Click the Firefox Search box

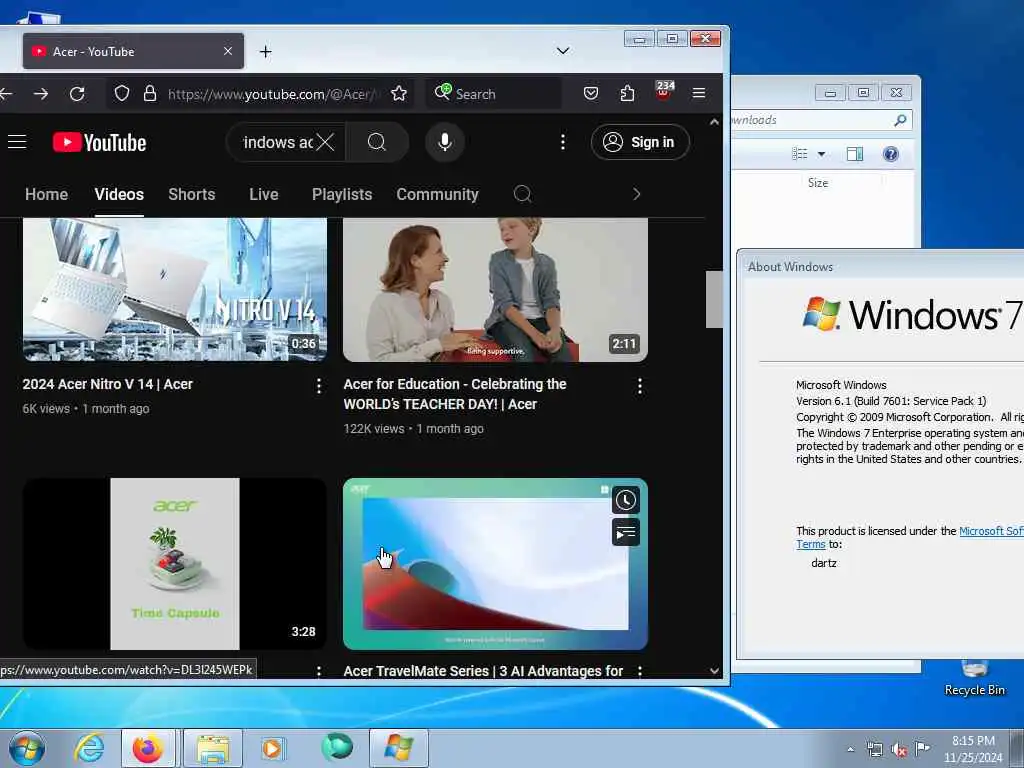point(493,93)
